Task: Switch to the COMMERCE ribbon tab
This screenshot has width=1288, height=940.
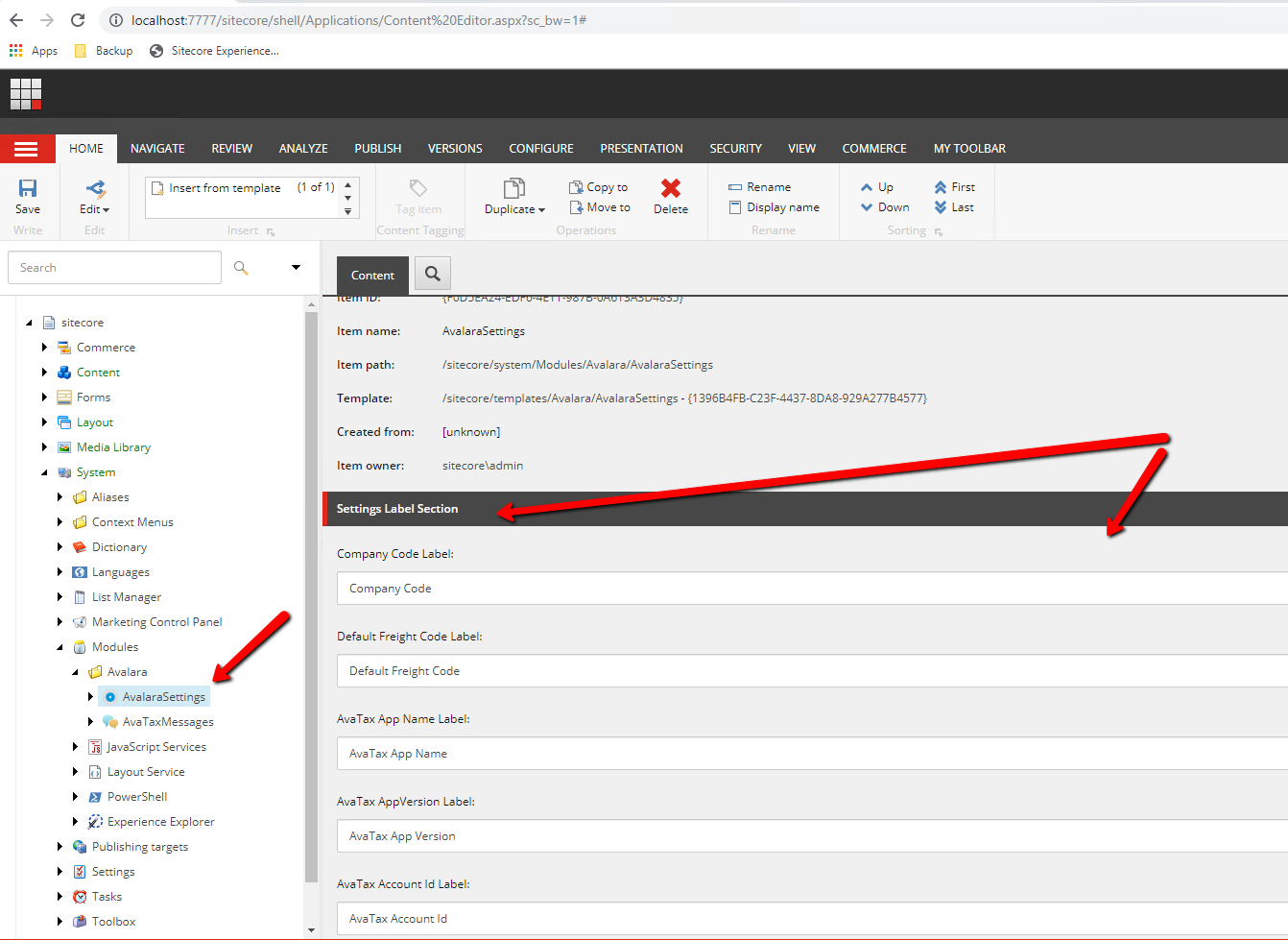Action: (874, 149)
